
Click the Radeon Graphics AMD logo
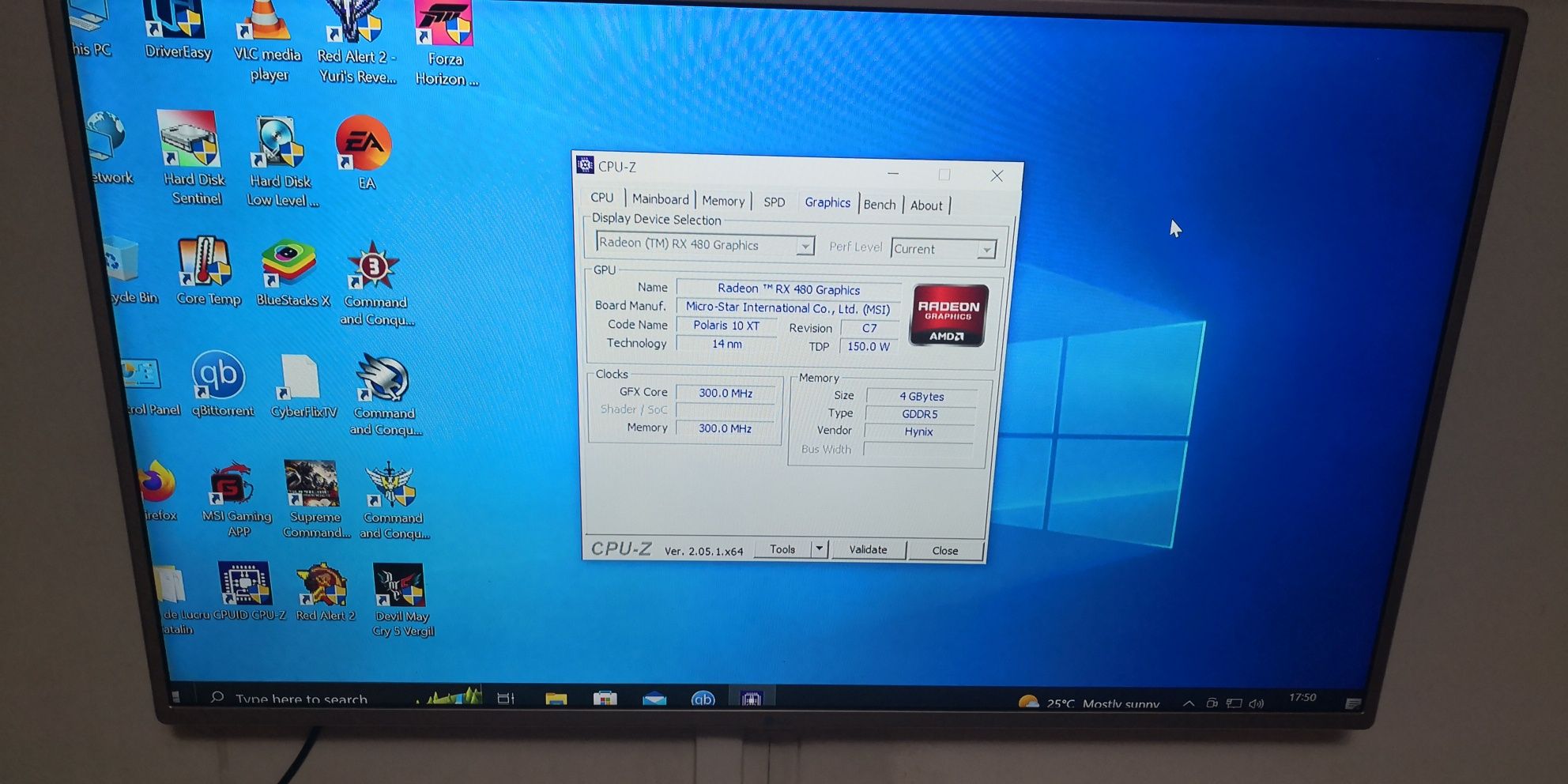point(948,315)
